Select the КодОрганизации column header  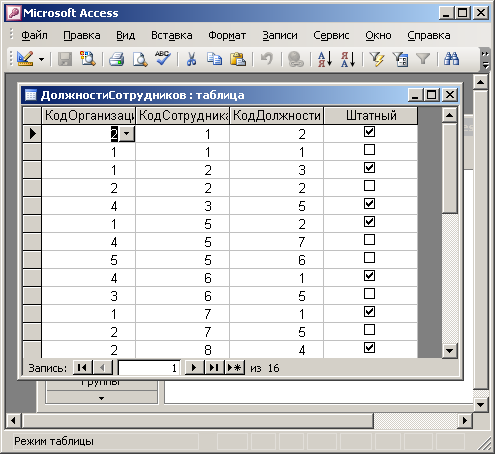(88, 116)
